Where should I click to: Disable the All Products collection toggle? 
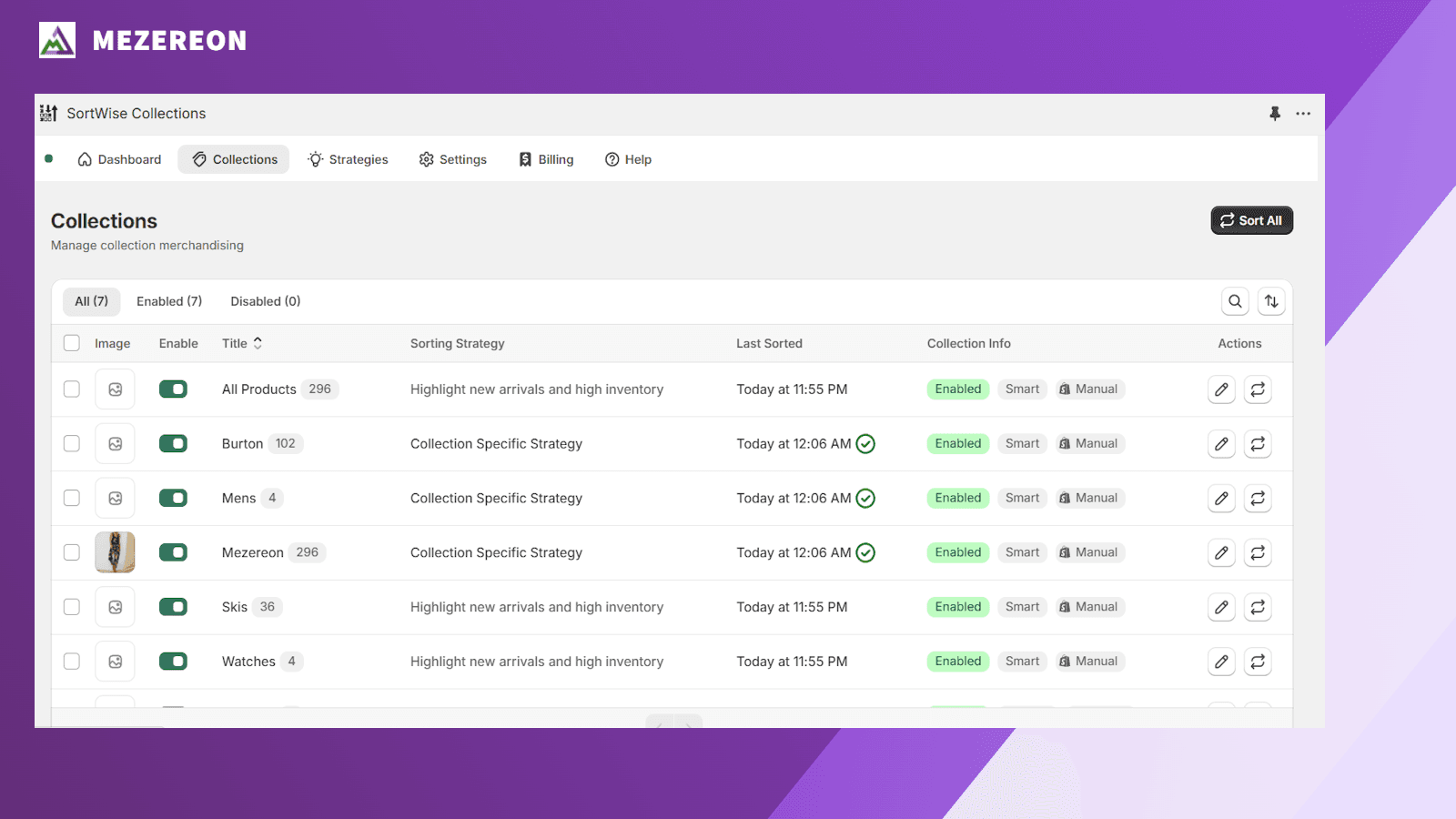[x=173, y=389]
